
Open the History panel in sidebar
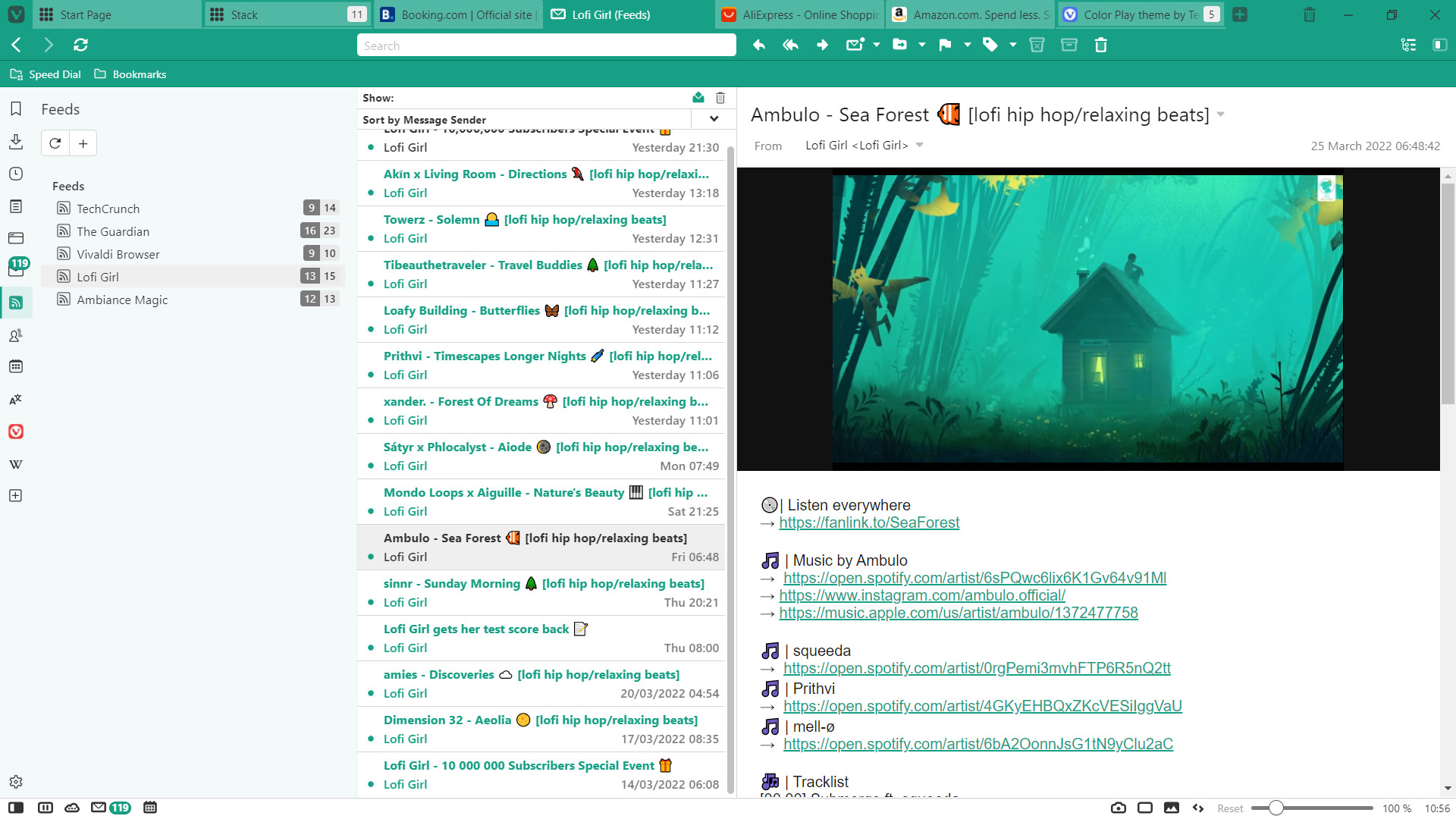(x=17, y=173)
